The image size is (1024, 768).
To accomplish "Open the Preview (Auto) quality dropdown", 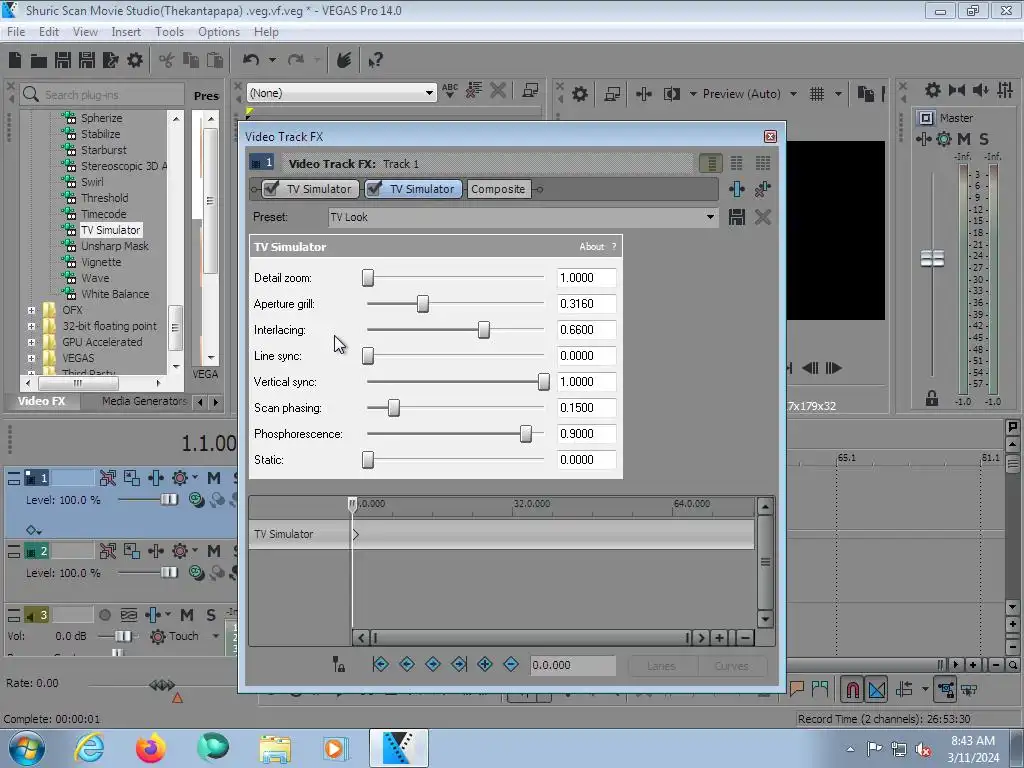I will click(x=793, y=94).
